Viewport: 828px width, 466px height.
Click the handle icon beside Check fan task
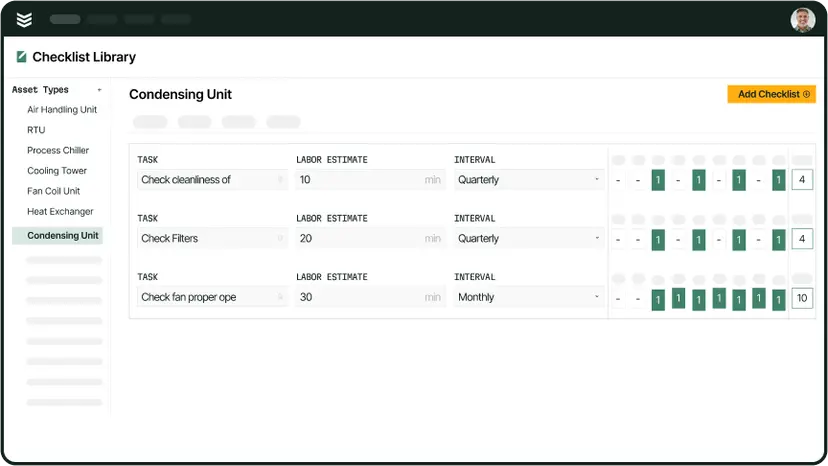click(280, 297)
